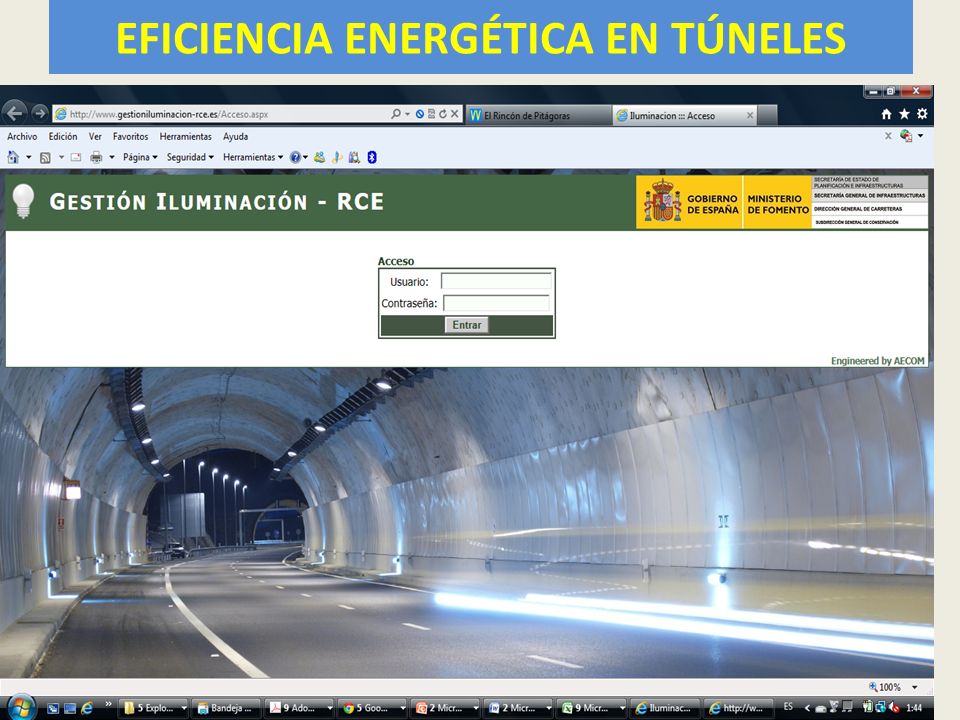Click the Internet Explorer quick launch icon

86,708
